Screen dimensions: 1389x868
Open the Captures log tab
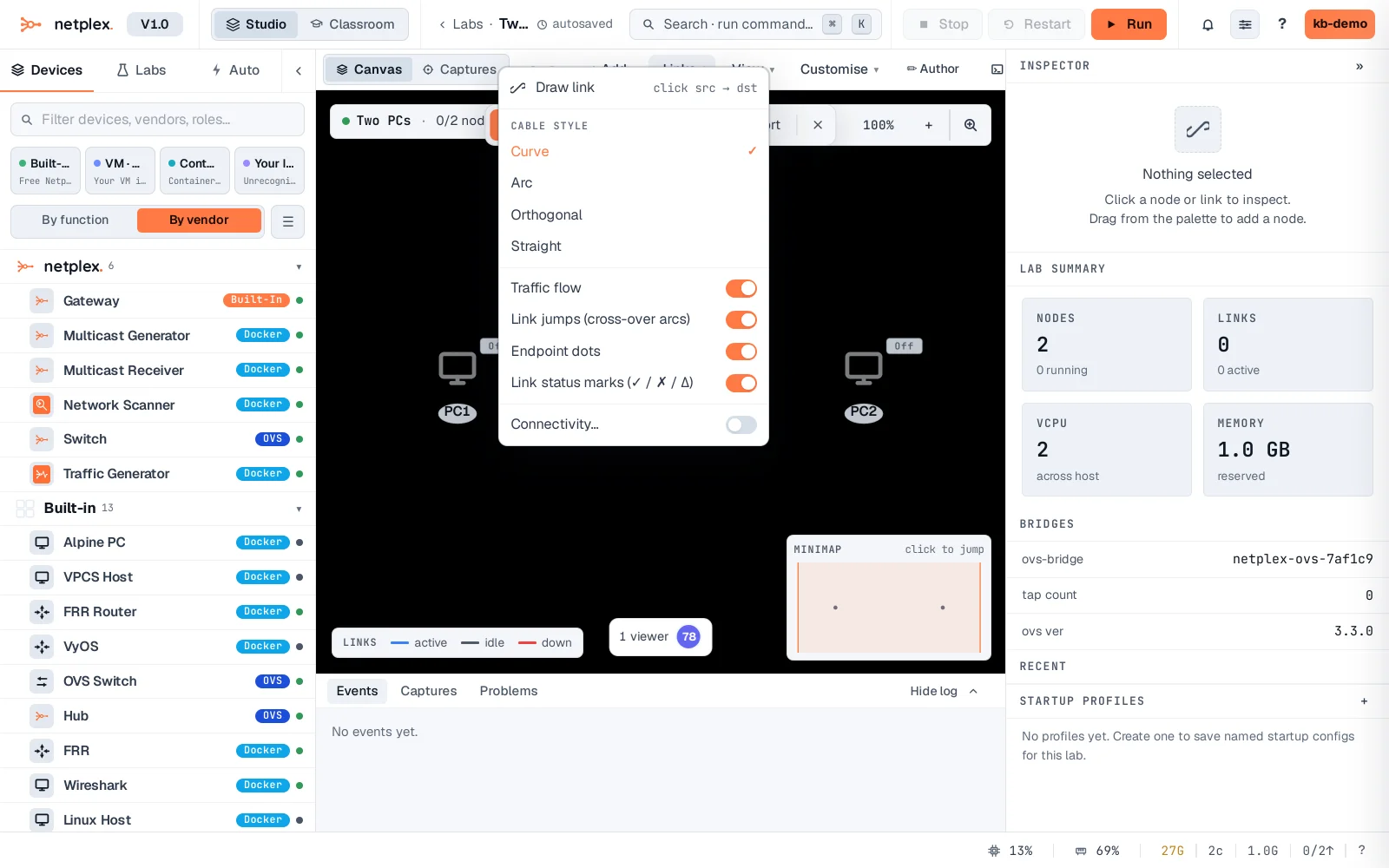point(429,692)
